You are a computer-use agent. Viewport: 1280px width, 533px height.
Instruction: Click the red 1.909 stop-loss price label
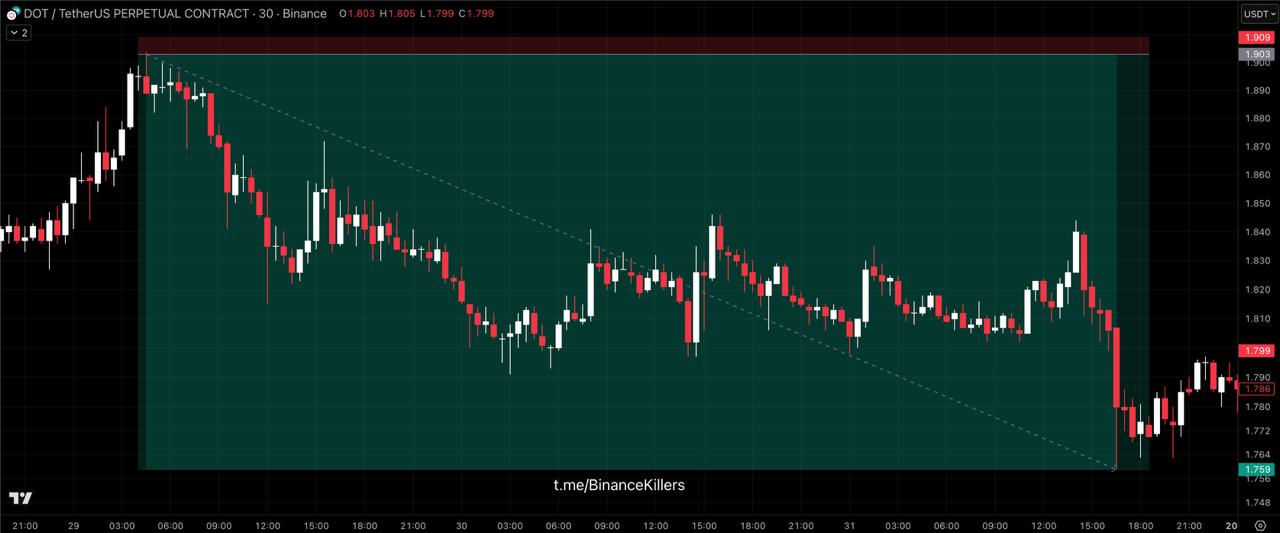(1257, 38)
